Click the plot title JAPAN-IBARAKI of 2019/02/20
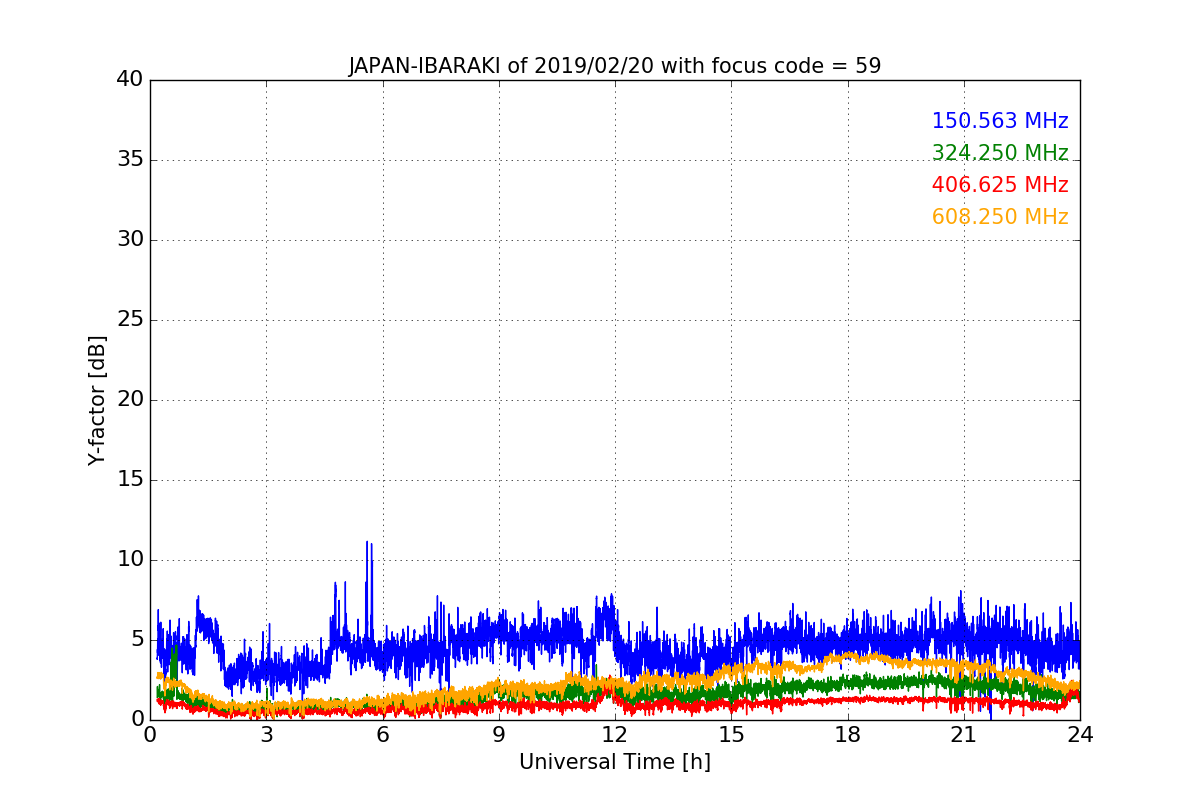 pyautogui.click(x=615, y=67)
